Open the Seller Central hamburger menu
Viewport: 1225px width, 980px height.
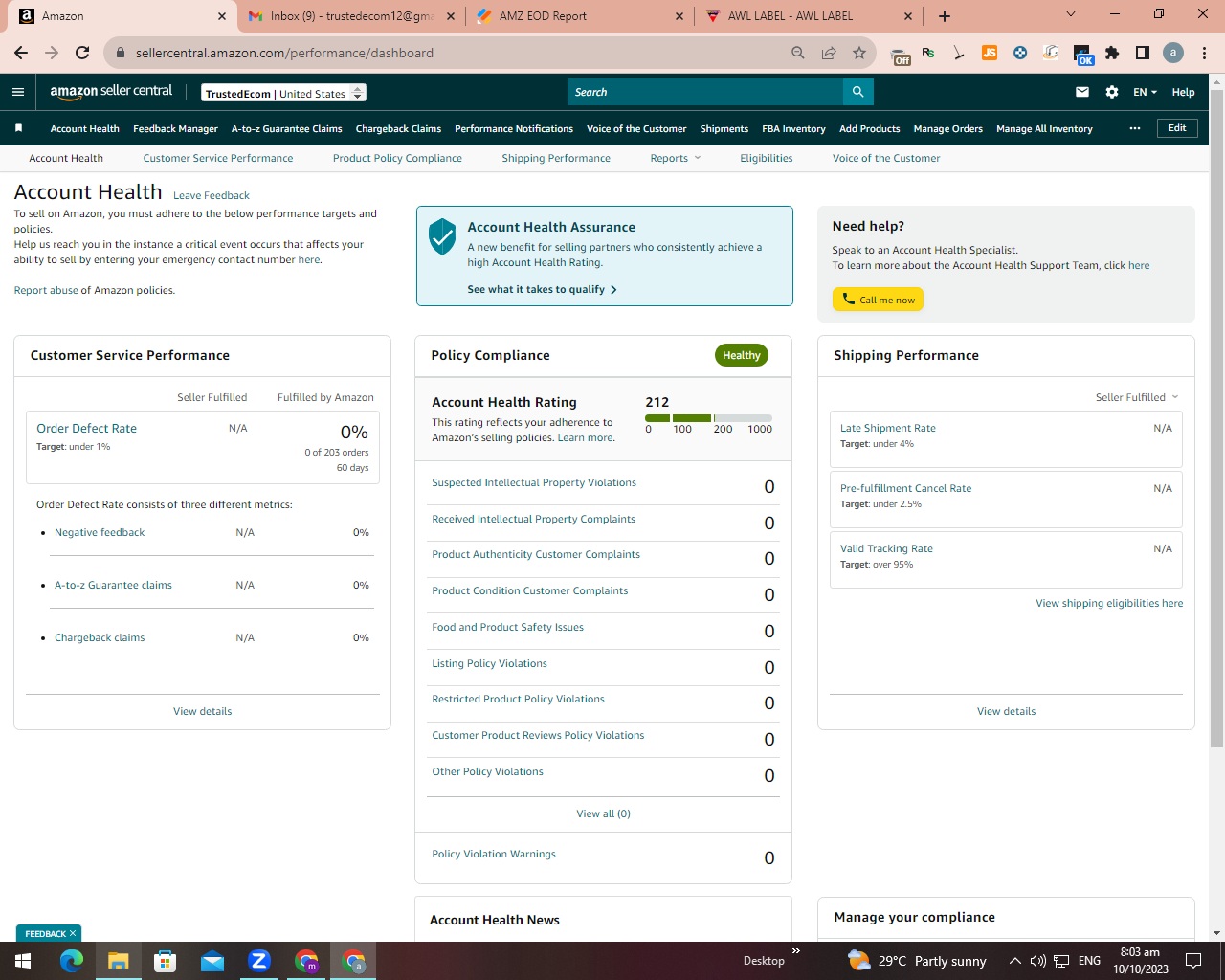pos(18,92)
